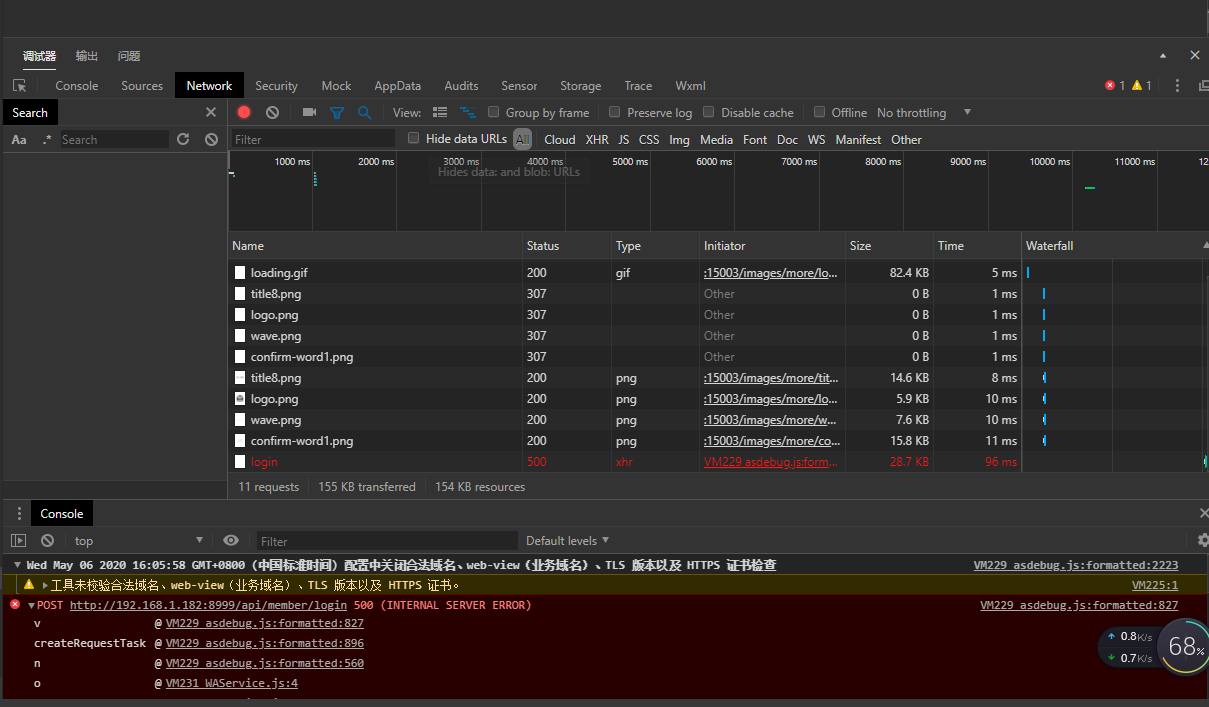This screenshot has width=1209, height=707.
Task: Clear the network log with the block icon
Action: [x=272, y=113]
